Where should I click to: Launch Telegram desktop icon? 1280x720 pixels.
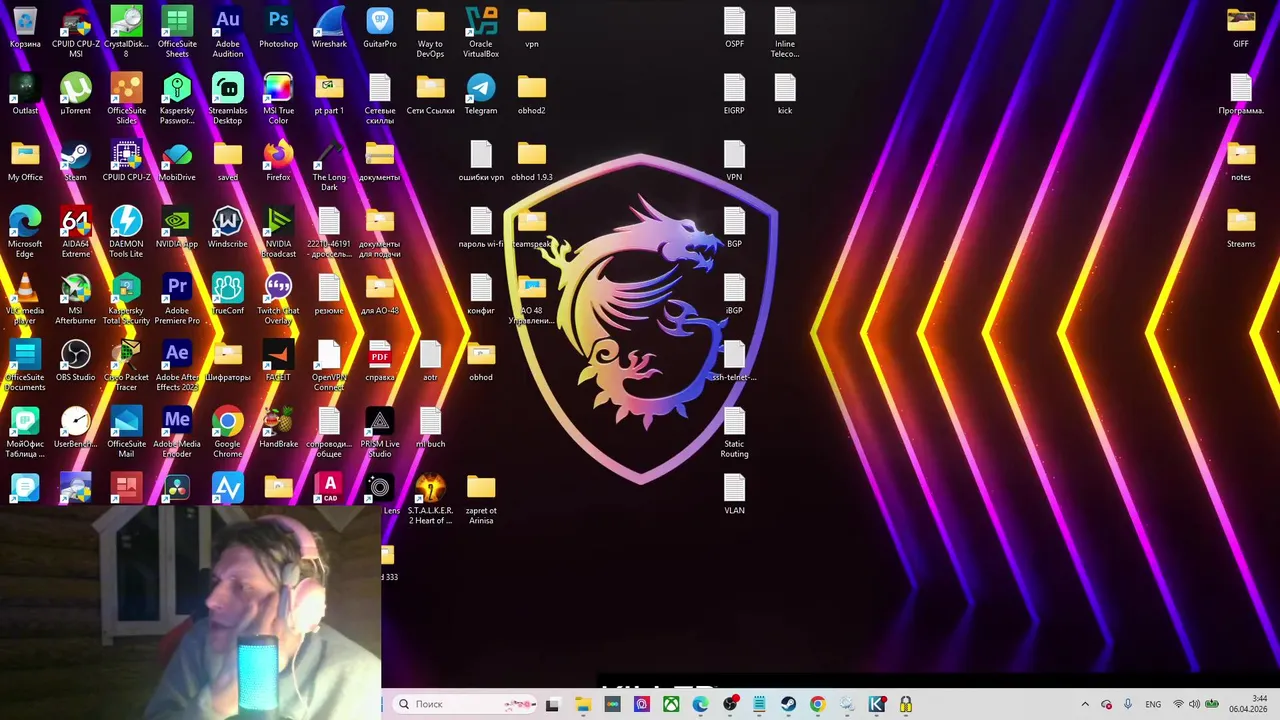click(481, 95)
